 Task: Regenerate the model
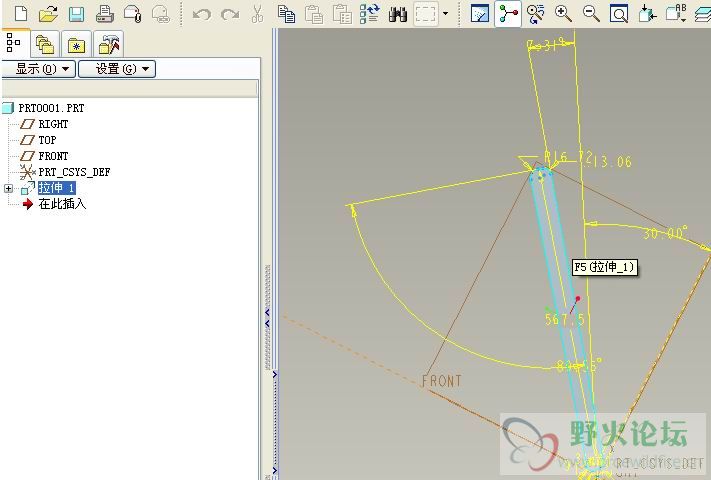point(370,14)
